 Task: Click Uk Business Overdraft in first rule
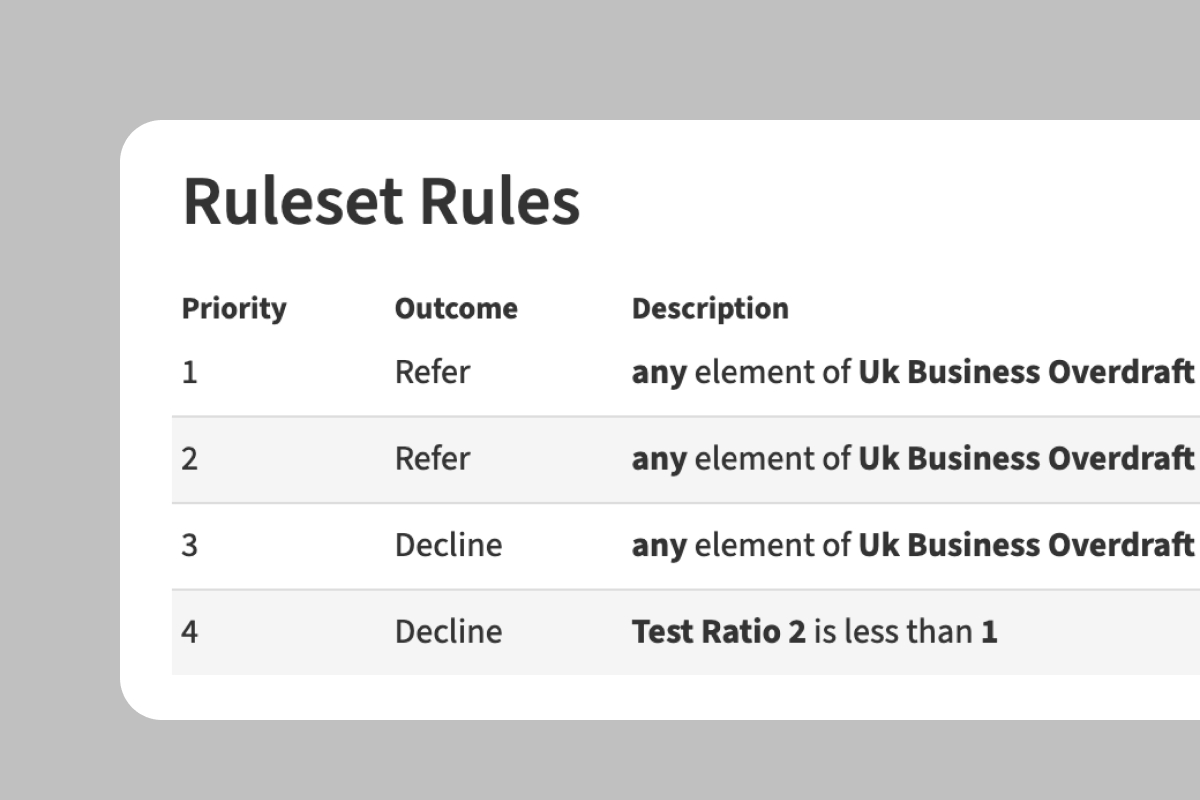1026,373
